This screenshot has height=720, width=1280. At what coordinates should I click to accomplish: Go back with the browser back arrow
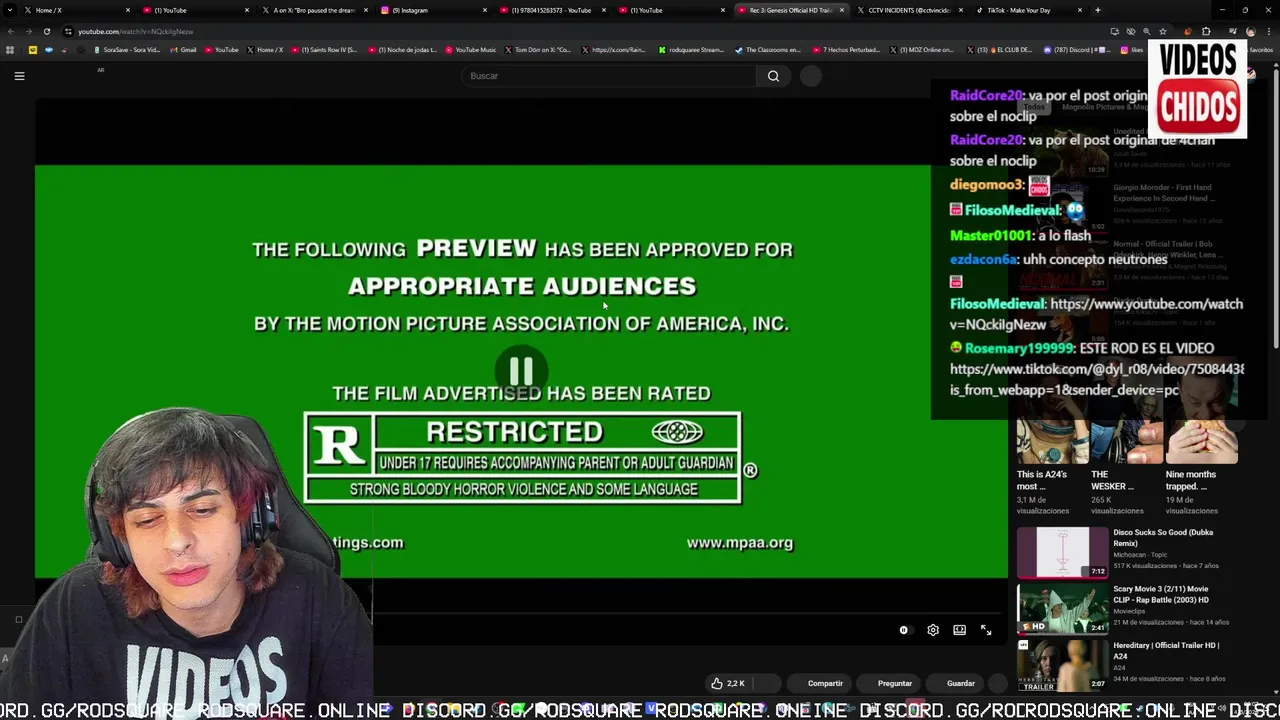click(11, 31)
